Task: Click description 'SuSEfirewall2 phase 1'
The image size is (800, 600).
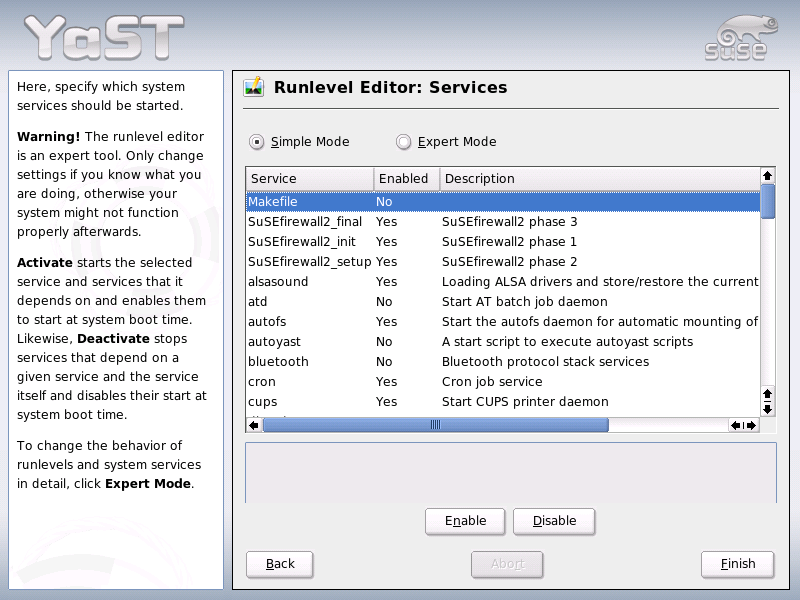Action: coord(509,241)
